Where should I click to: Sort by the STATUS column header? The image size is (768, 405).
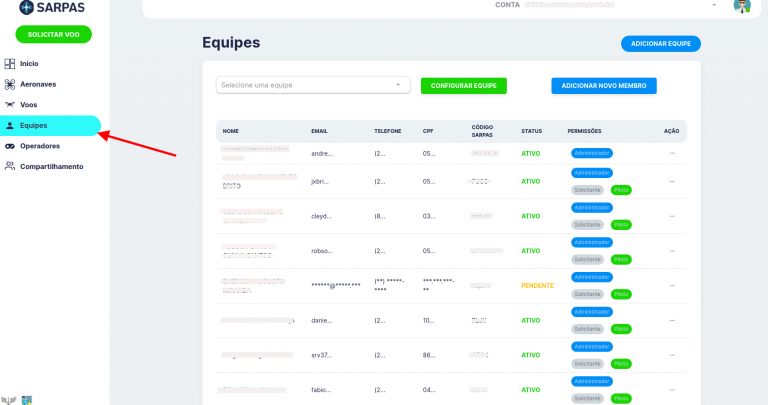[x=531, y=131]
